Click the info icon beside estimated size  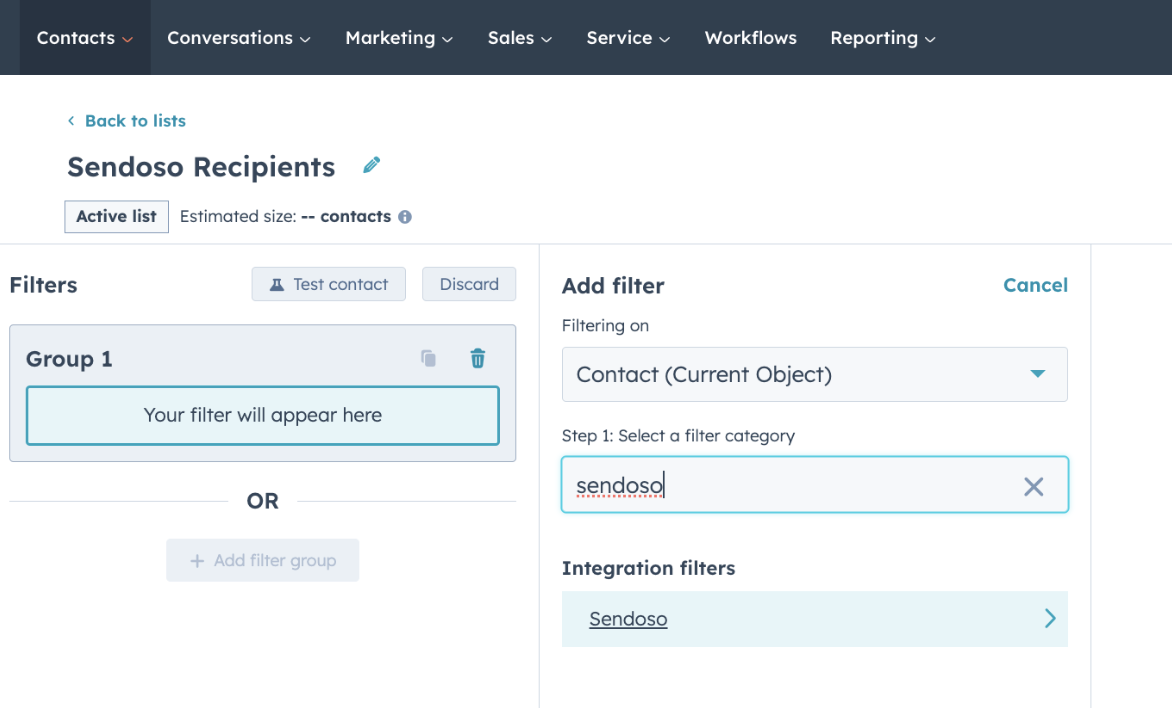404,216
